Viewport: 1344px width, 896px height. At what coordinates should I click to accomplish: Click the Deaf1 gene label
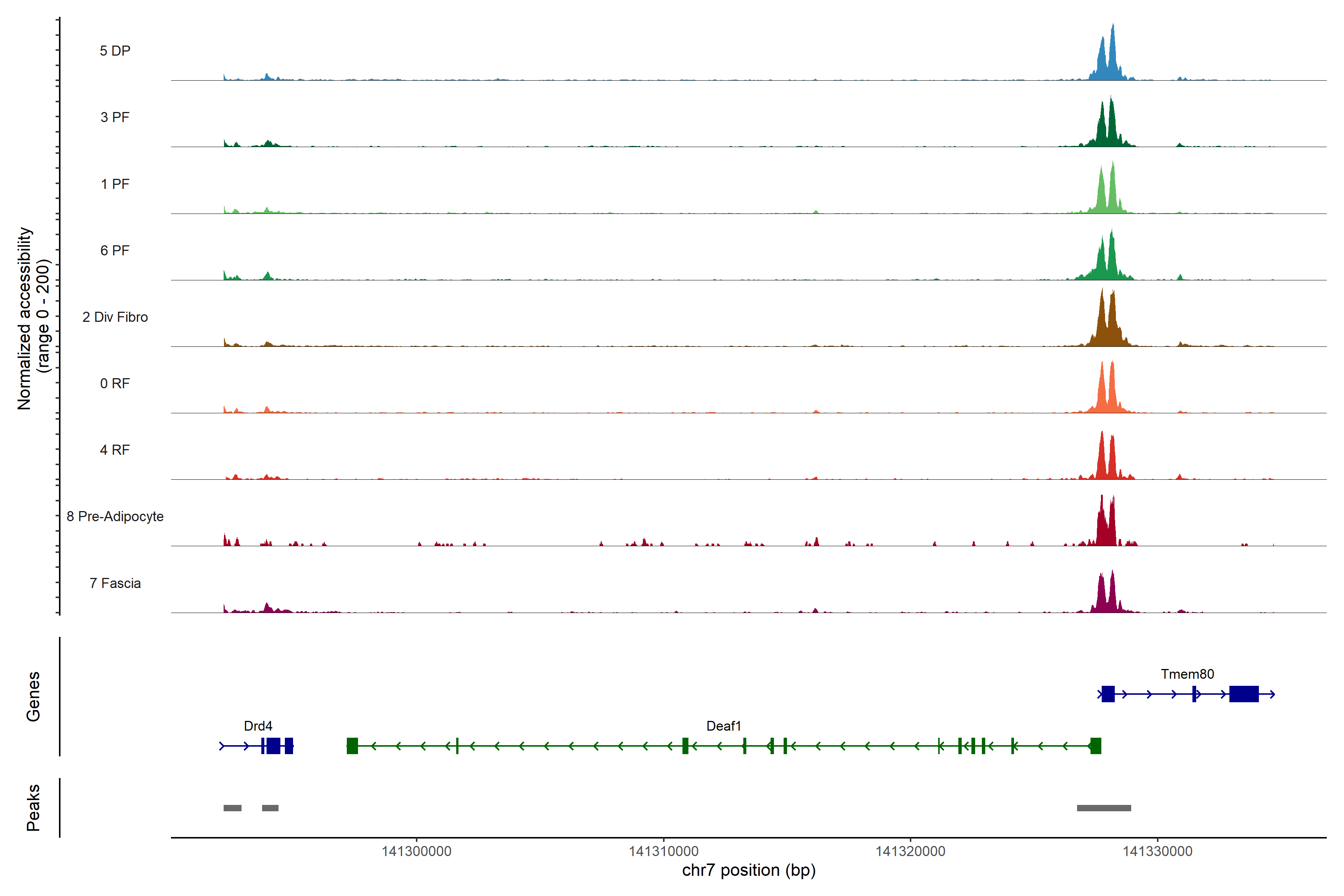point(724,726)
